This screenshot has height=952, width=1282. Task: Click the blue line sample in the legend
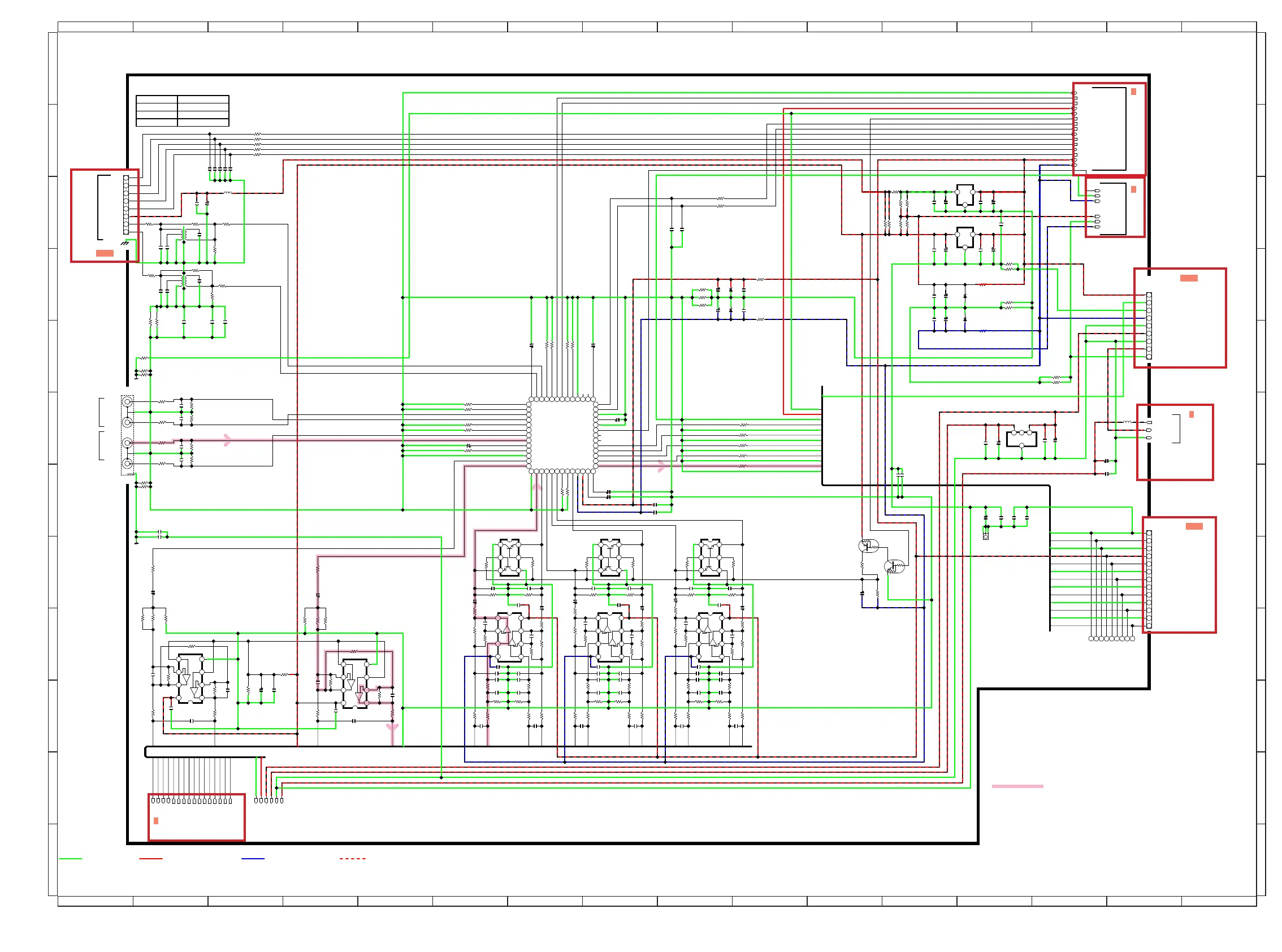coord(253,859)
